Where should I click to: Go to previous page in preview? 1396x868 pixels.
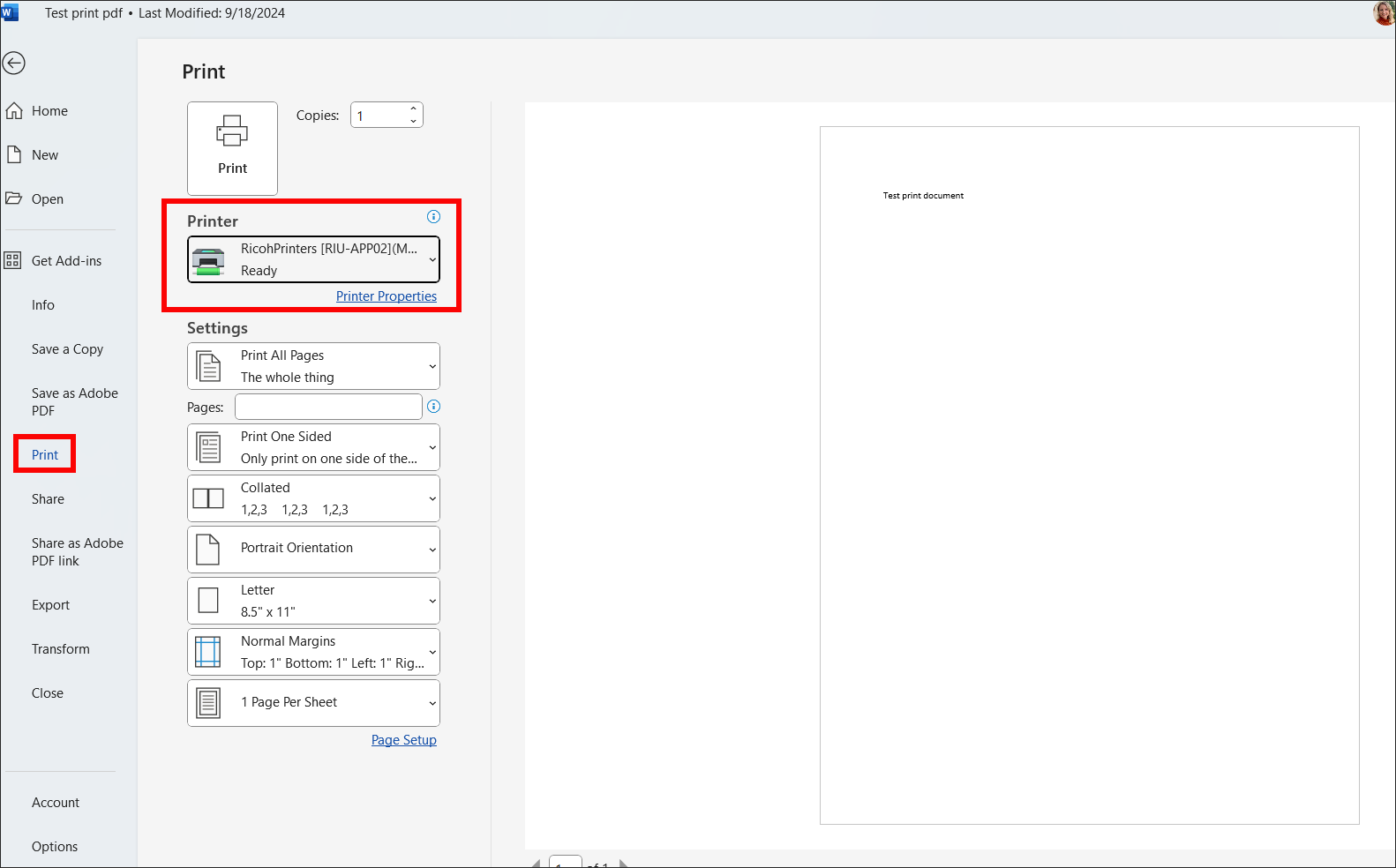pos(536,864)
